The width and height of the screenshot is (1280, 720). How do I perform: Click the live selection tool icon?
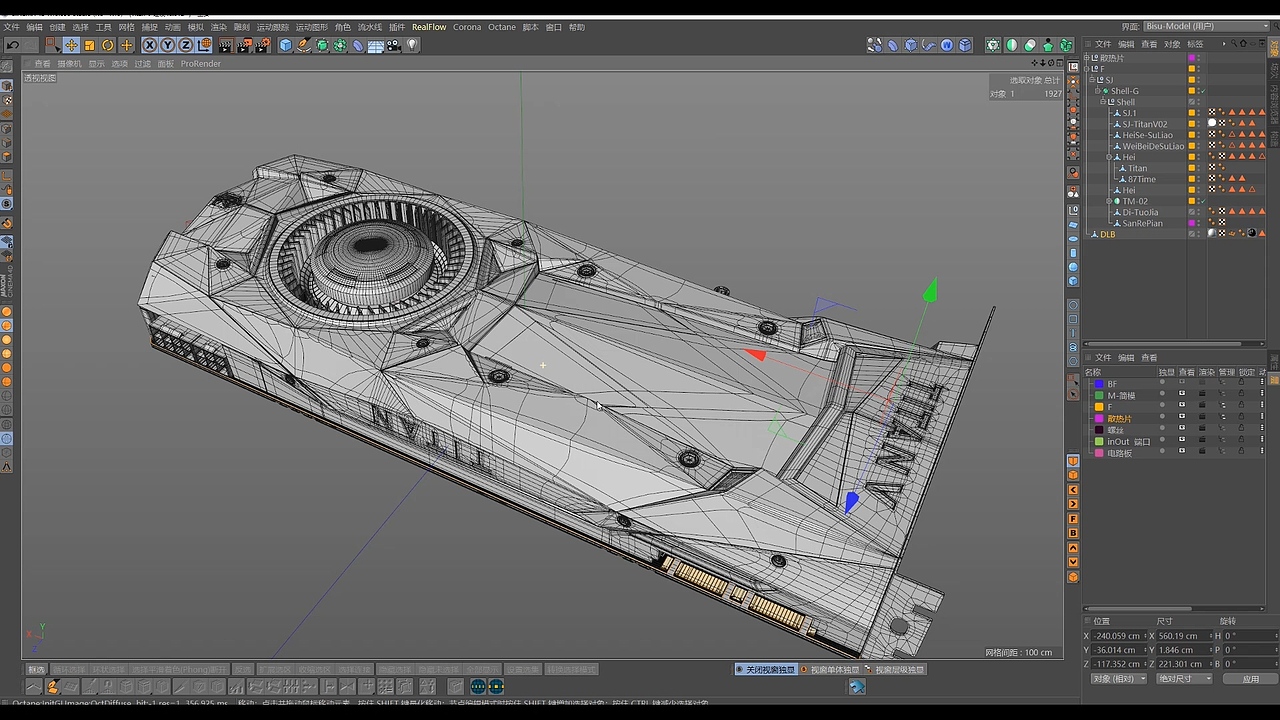53,45
